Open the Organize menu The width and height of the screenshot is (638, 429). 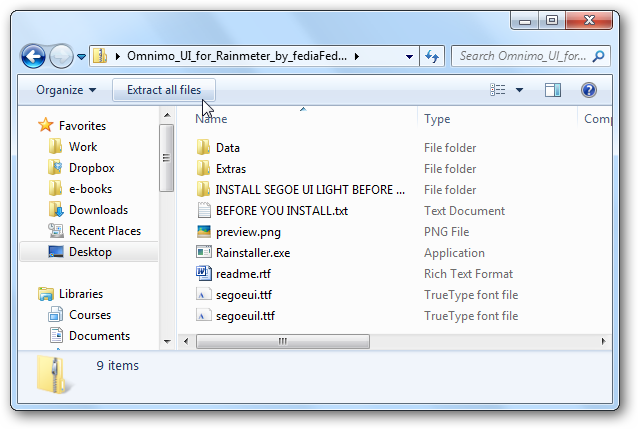(x=66, y=90)
